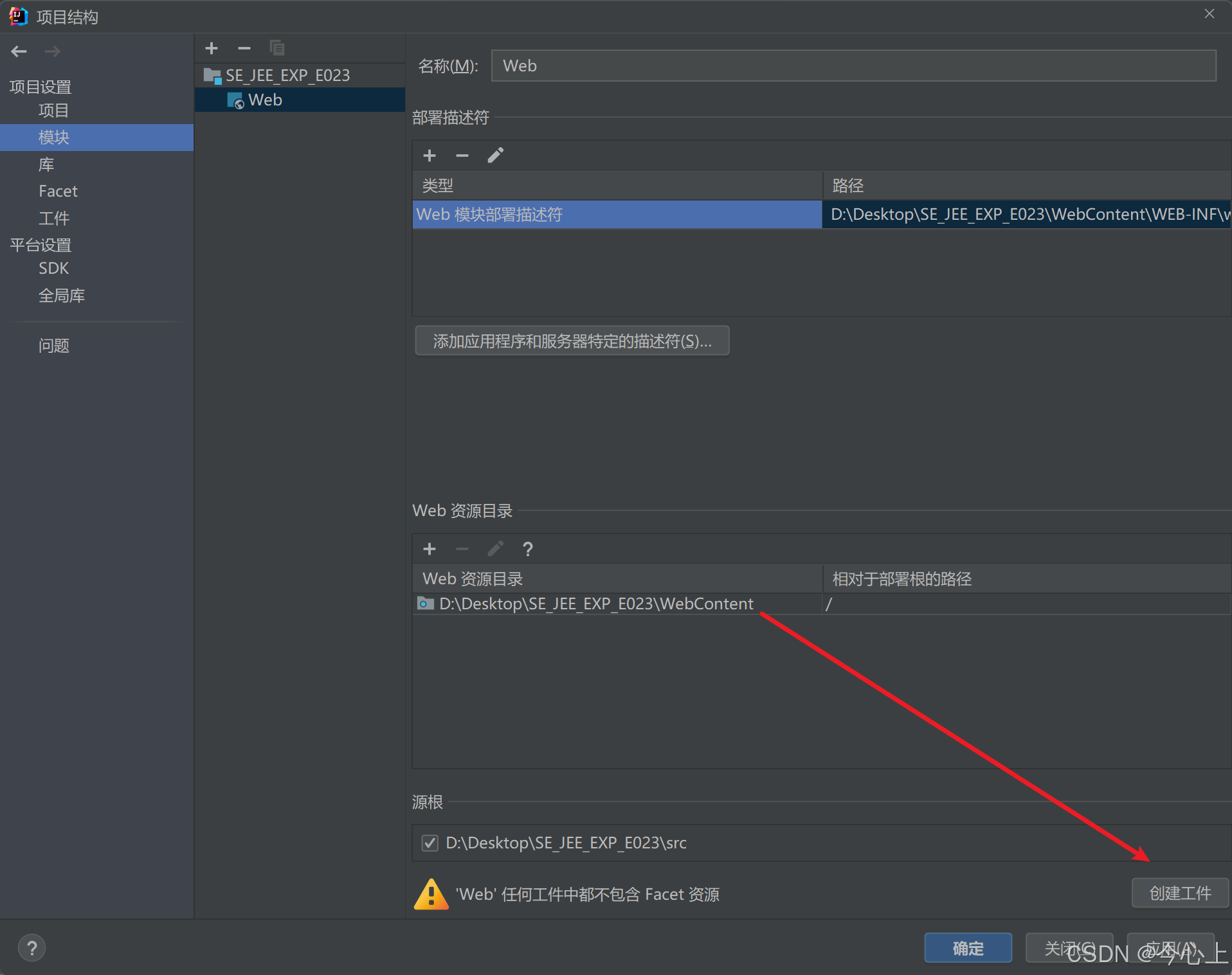Click the 确定 button
The width and height of the screenshot is (1232, 975).
968,948
